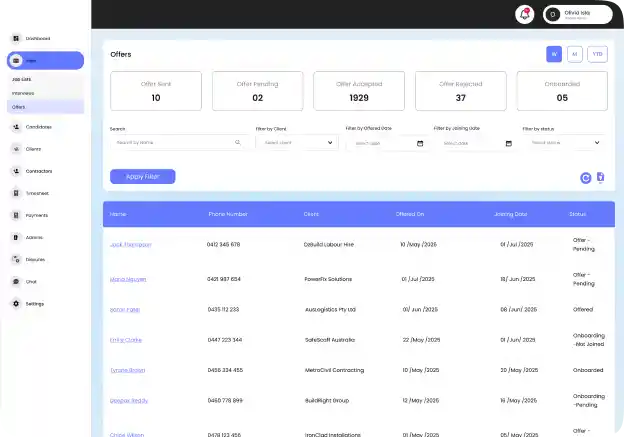Click the Offered Date select field
The image size is (624, 437).
click(389, 143)
